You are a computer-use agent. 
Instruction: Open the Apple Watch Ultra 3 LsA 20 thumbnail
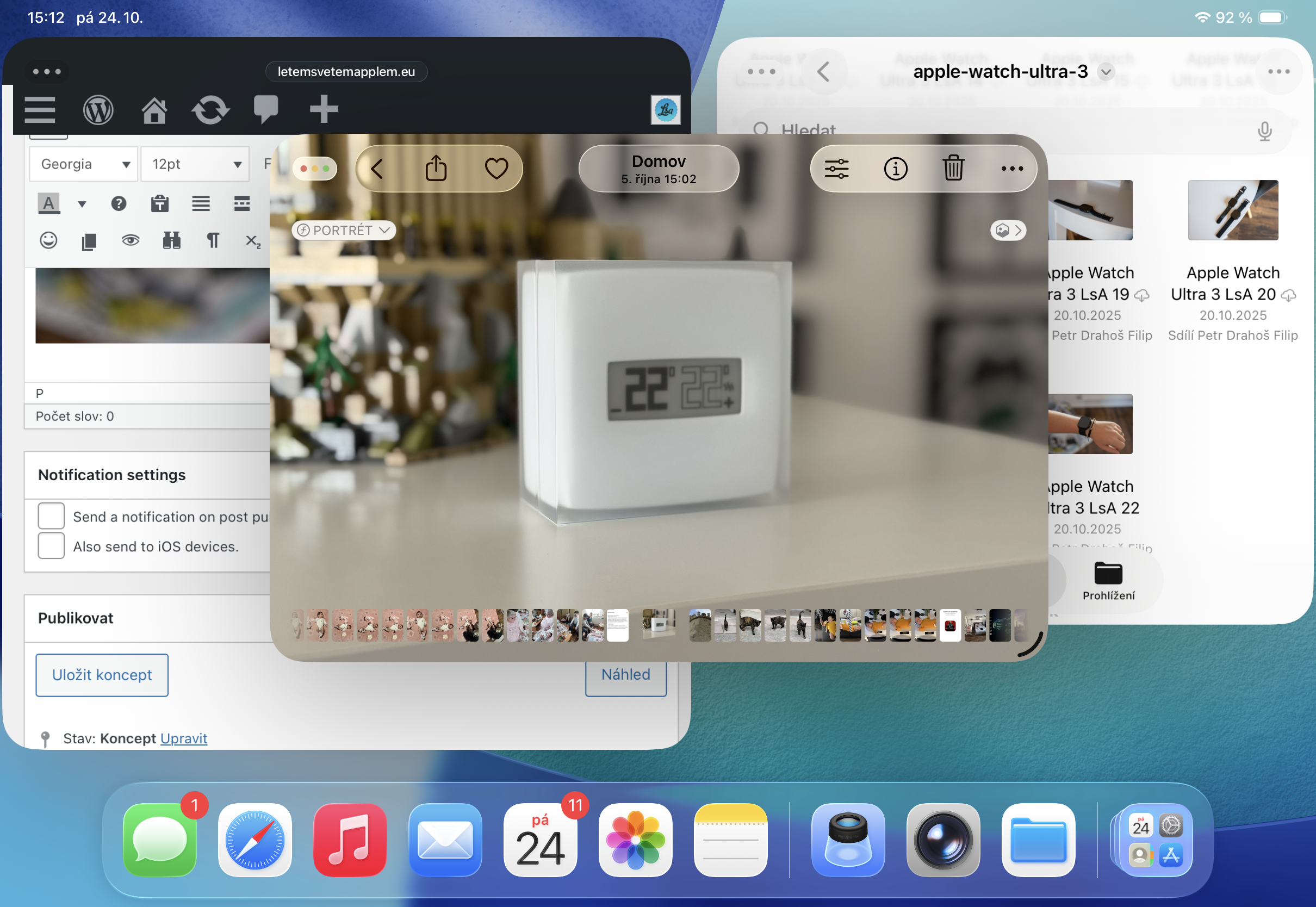(x=1232, y=210)
